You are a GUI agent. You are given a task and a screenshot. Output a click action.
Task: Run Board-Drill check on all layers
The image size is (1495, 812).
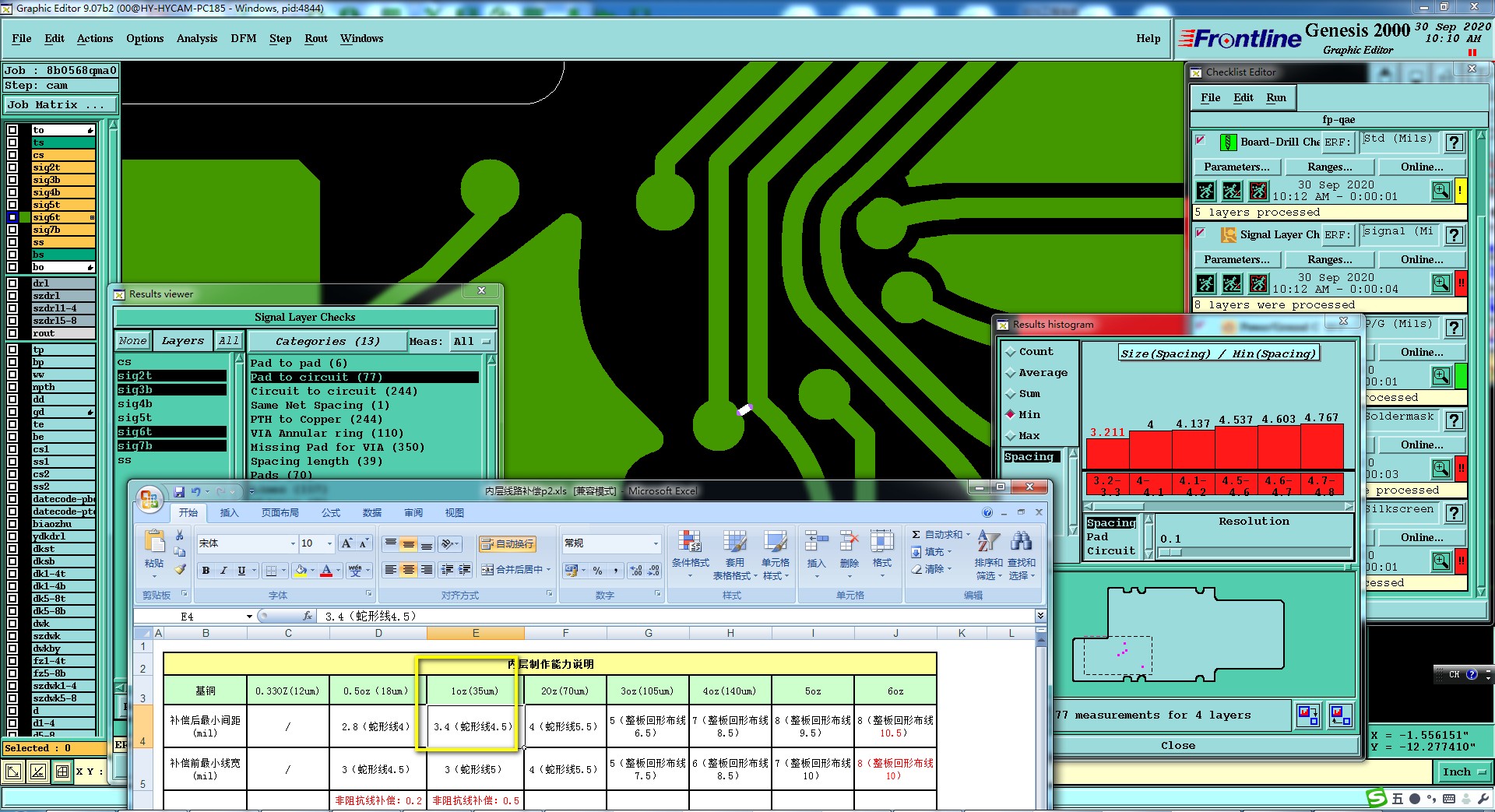(1205, 191)
